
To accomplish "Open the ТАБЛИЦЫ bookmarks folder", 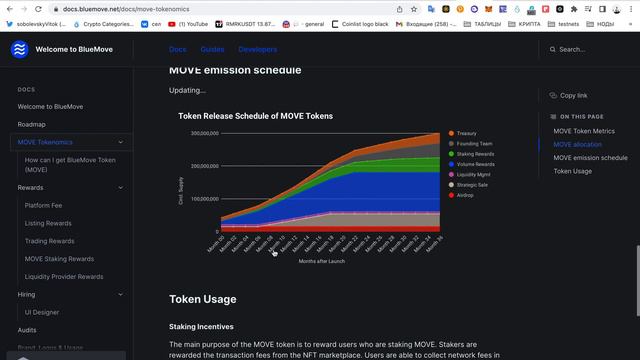I will point(482,24).
